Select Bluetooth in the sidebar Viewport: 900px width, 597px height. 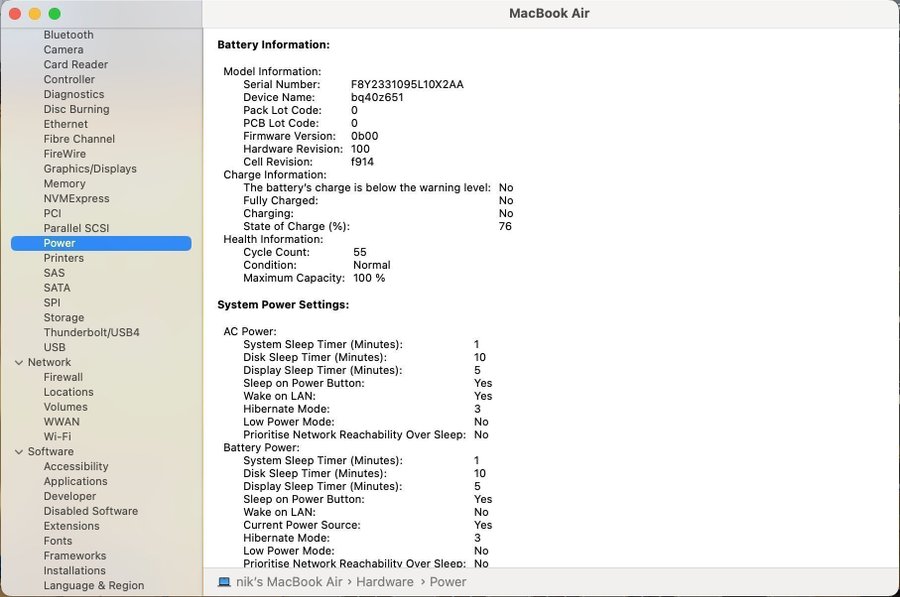(68, 35)
